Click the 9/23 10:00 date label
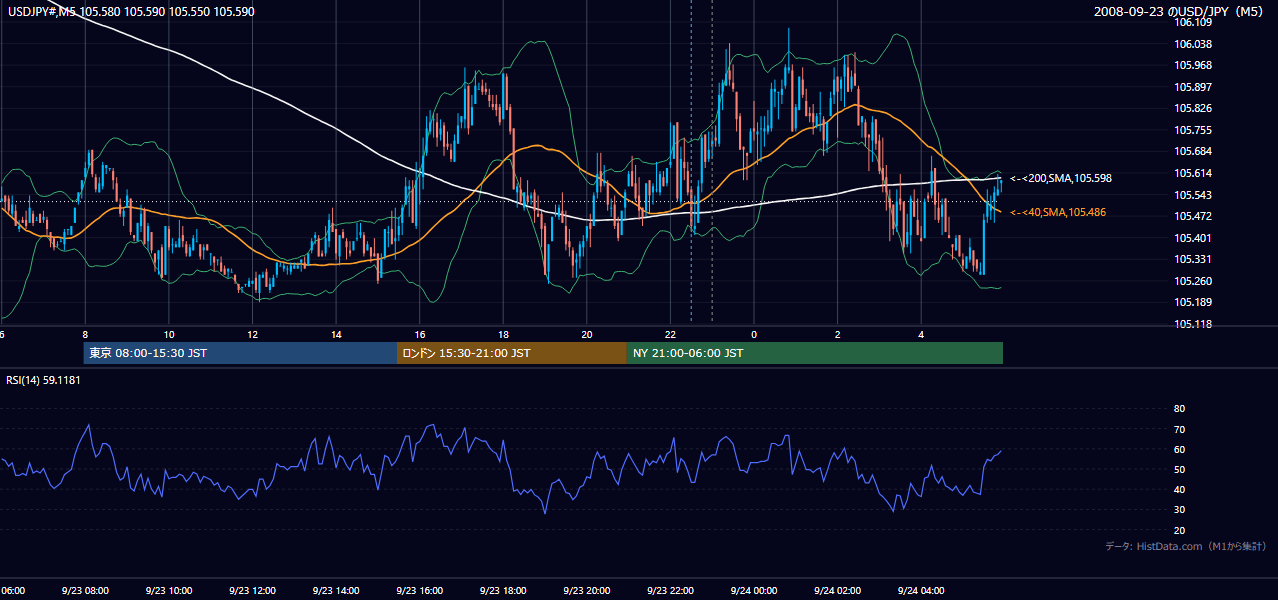The width and height of the screenshot is (1278, 600). (x=169, y=590)
